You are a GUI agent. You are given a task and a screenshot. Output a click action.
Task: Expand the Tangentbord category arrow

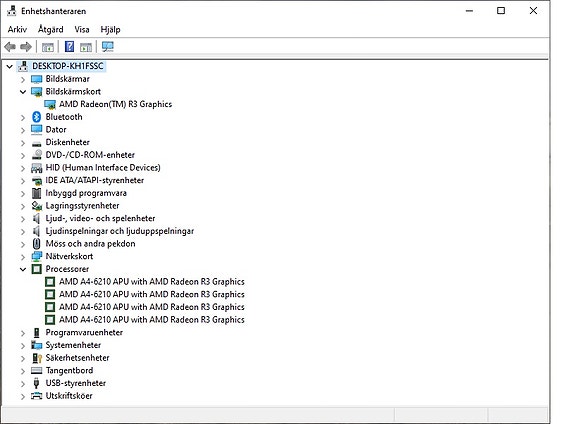[x=23, y=371]
